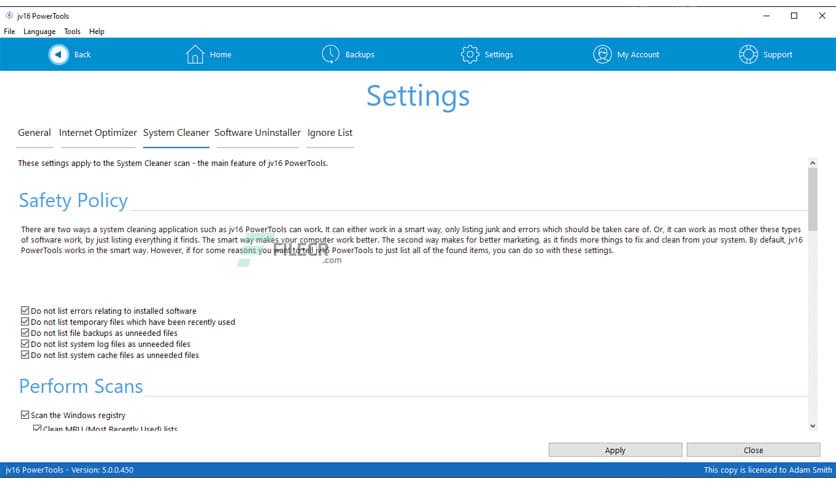Toggle Clean MRU lists checkbox
The height and width of the screenshot is (484, 836).
pos(37,428)
